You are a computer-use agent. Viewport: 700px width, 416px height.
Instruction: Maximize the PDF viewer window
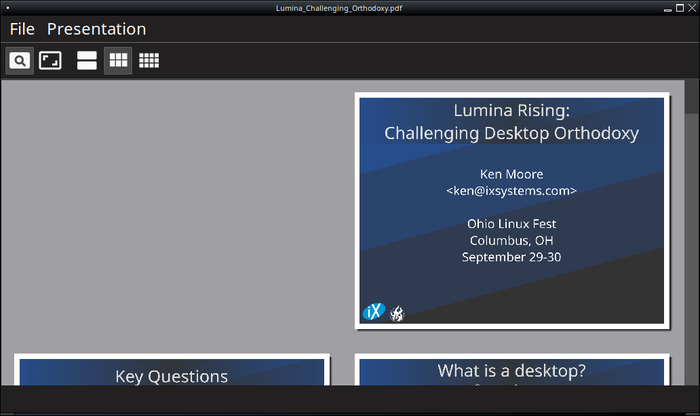click(x=680, y=8)
